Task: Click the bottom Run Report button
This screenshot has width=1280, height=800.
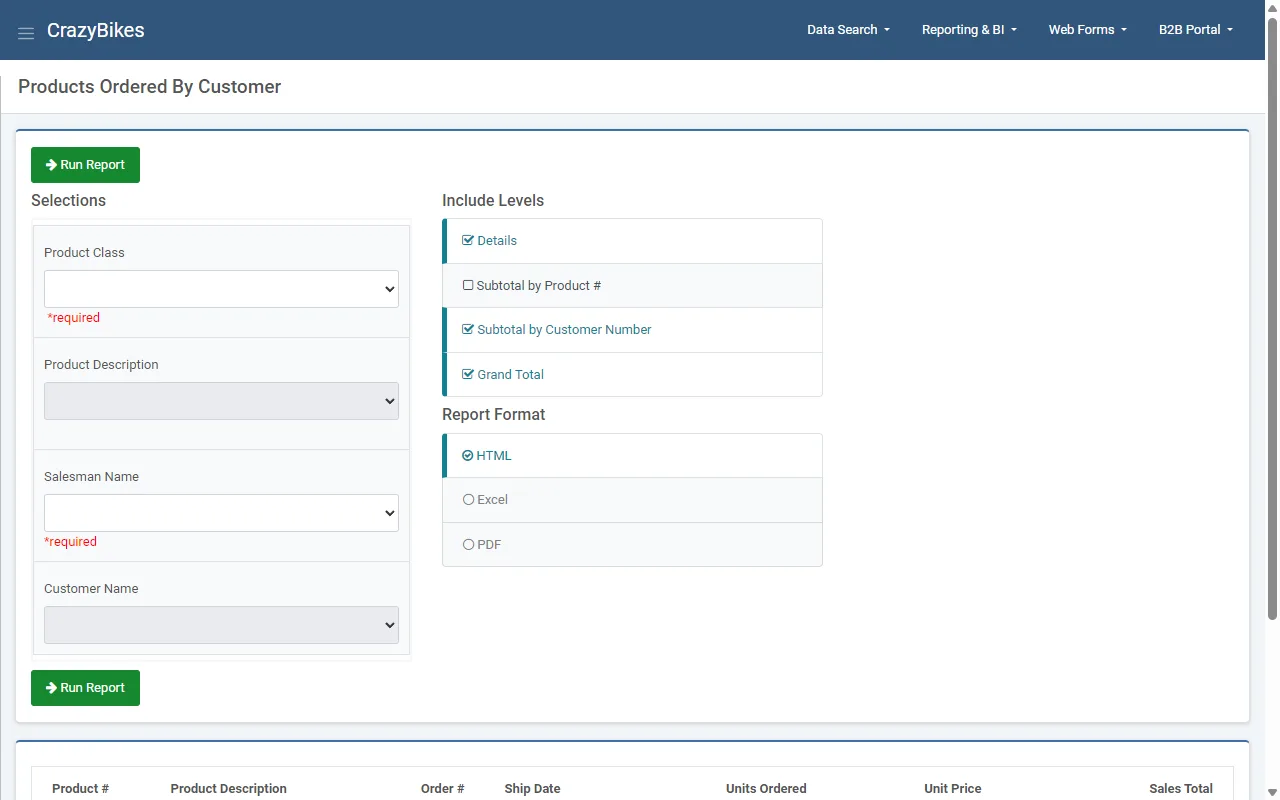Action: tap(85, 688)
